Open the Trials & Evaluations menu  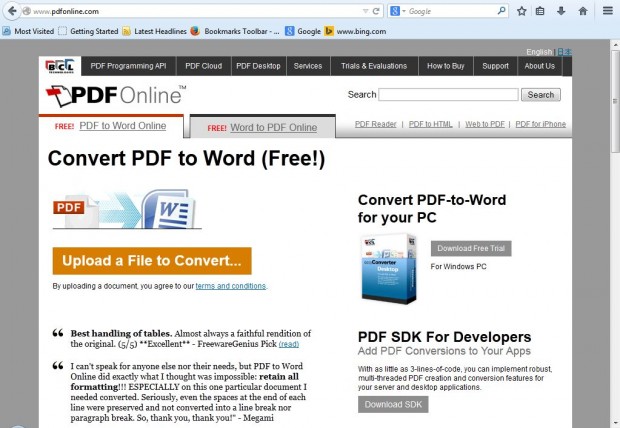pos(374,66)
